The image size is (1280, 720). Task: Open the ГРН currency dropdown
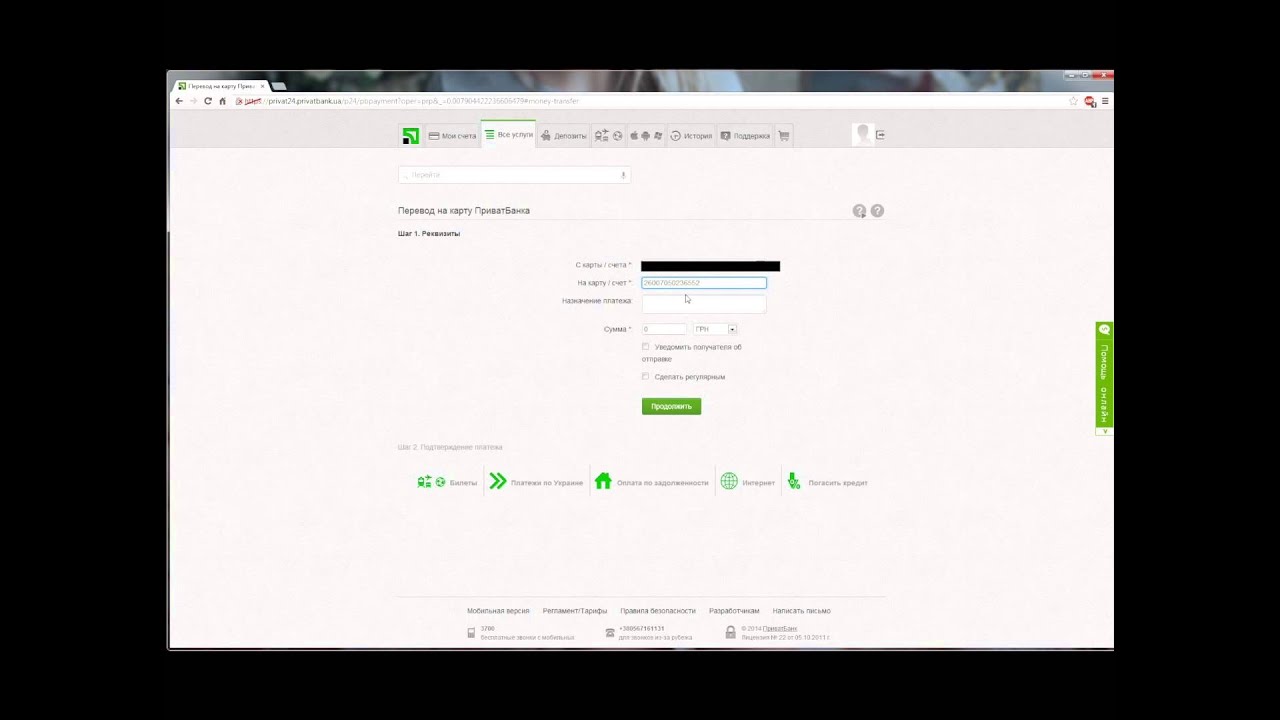(x=715, y=329)
